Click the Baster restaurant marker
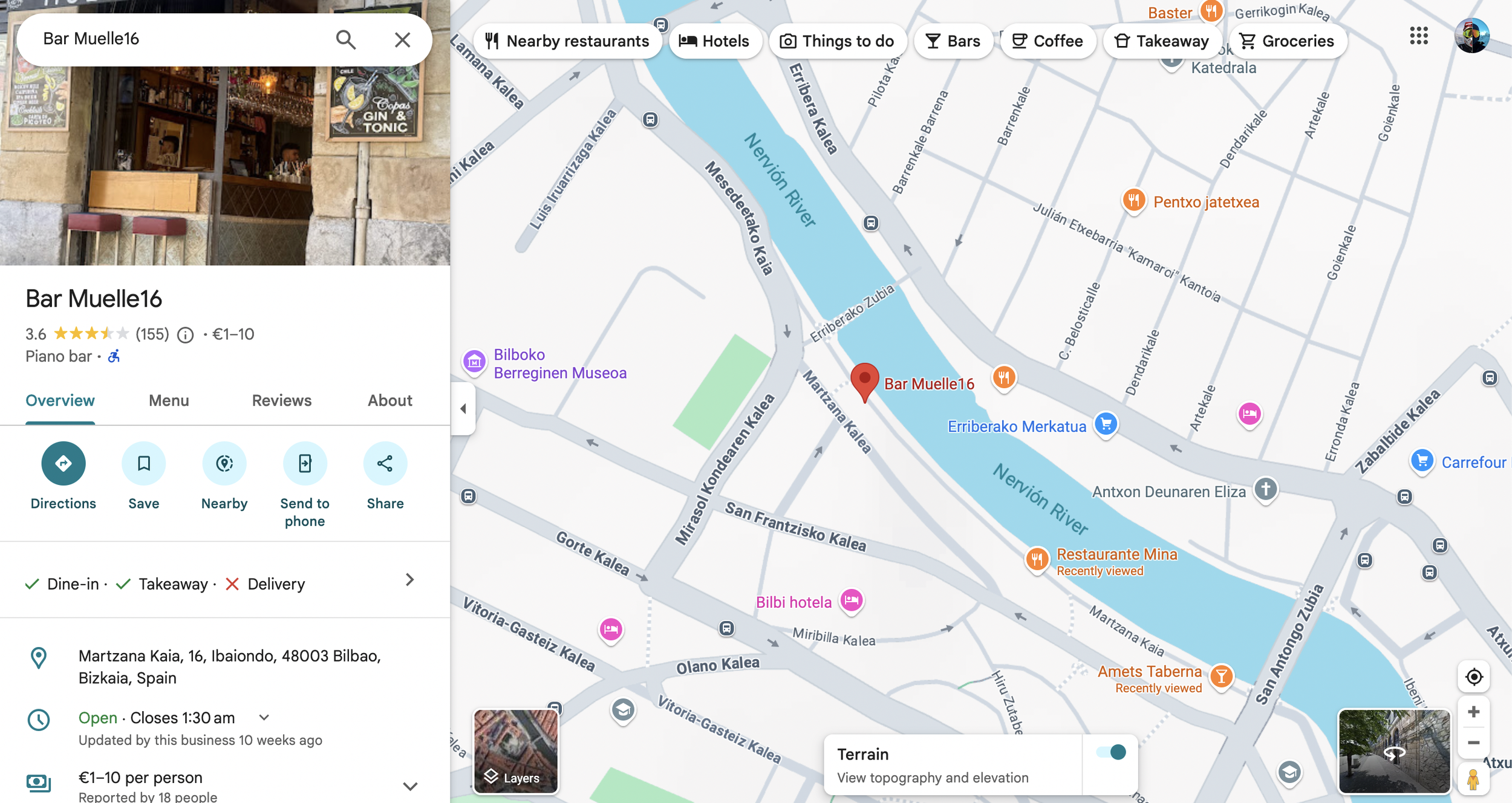Image resolution: width=1512 pixels, height=803 pixels. (1211, 11)
